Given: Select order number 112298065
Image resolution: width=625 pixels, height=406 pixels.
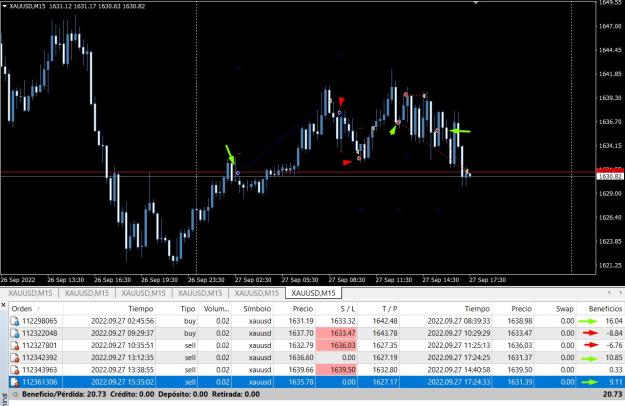Looking at the screenshot, I should pyautogui.click(x=40, y=321).
